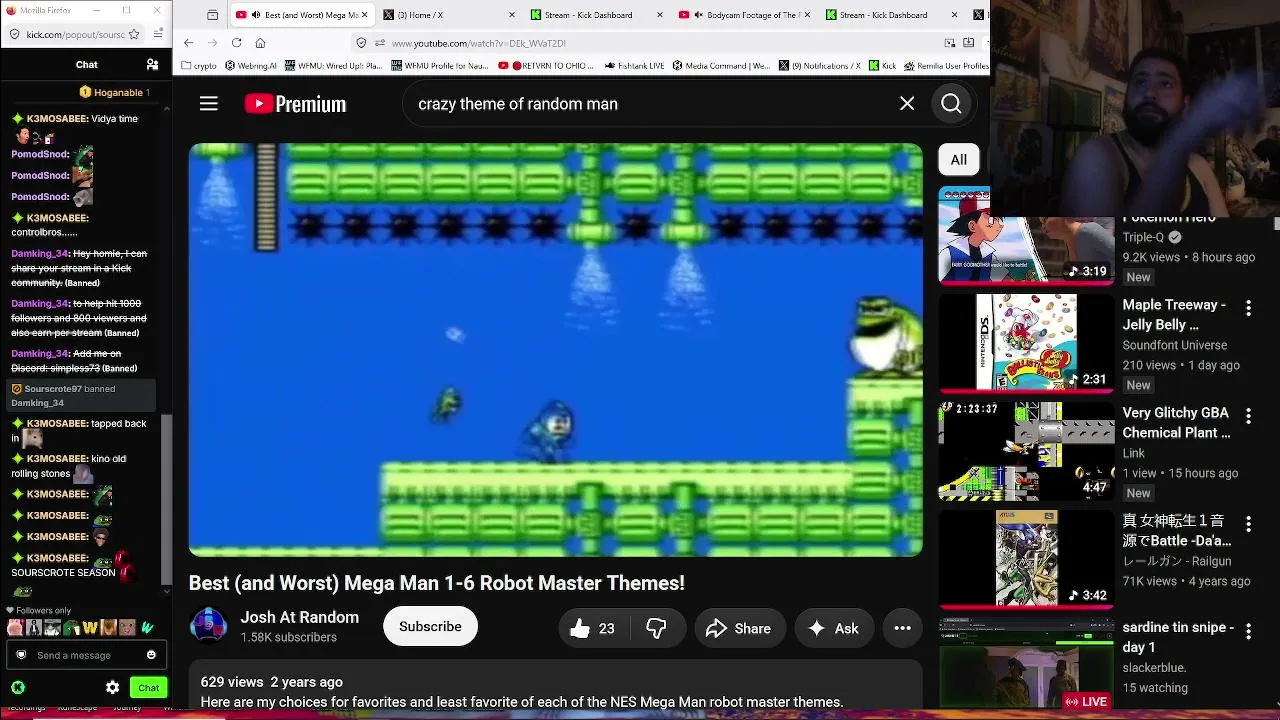Reload the YouTube page

(236, 43)
